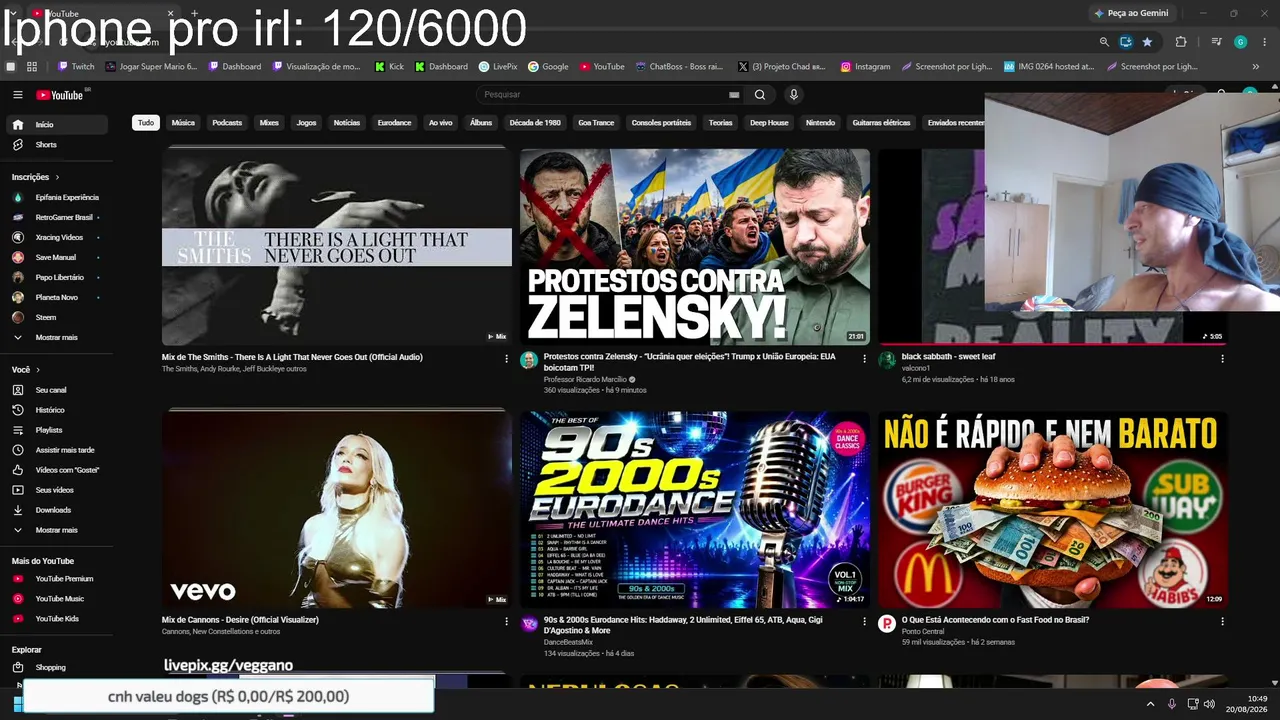Open taskbar microphone indicator

click(1172, 704)
